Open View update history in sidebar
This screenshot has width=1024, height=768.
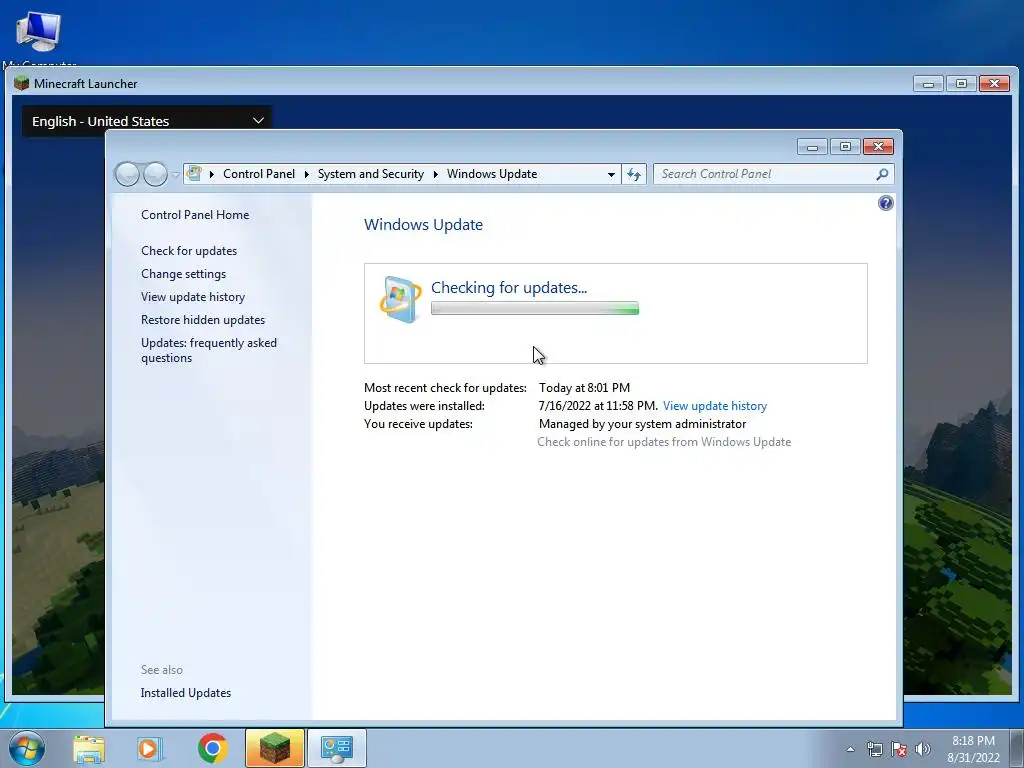coord(193,296)
